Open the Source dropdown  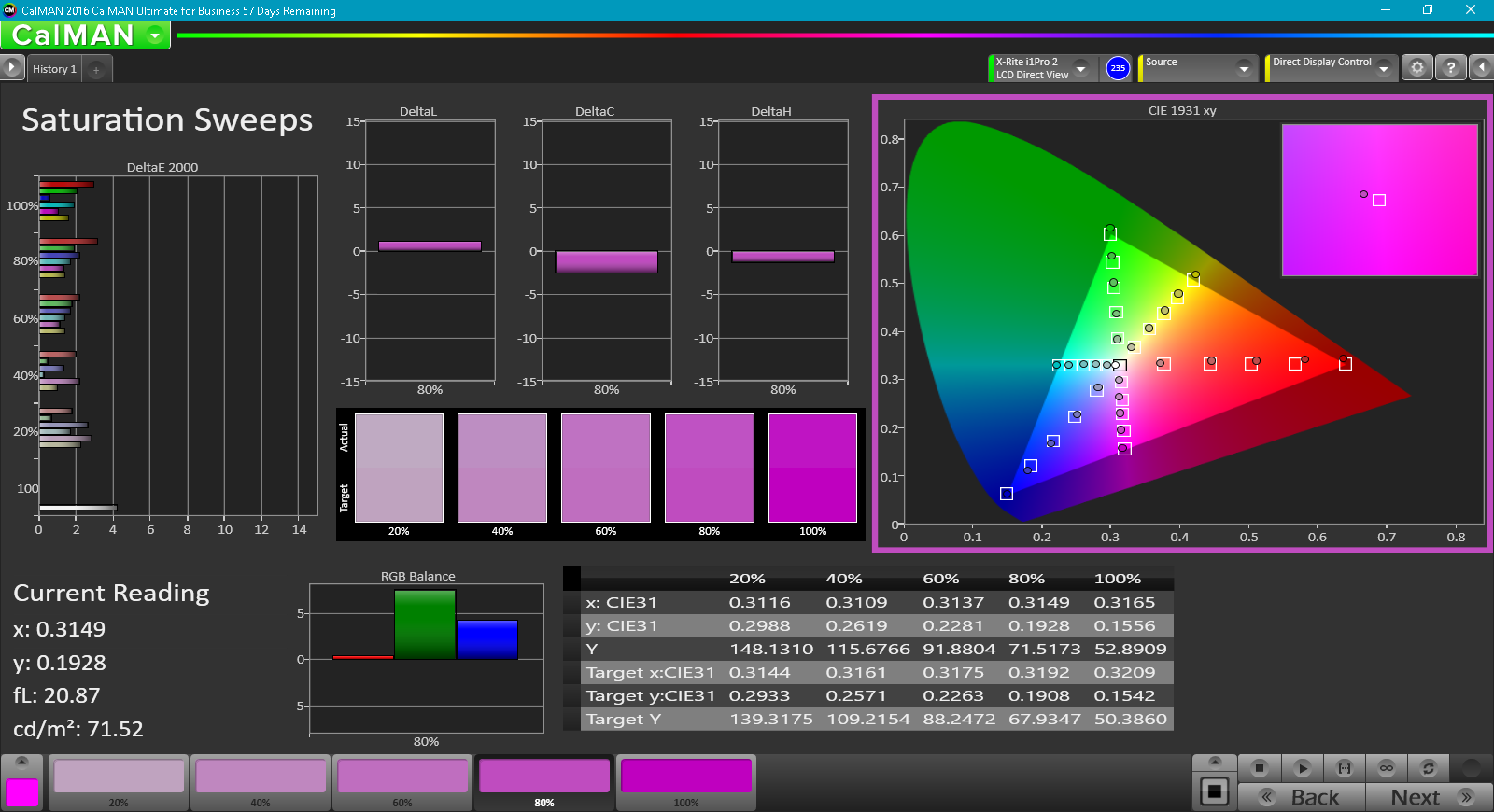1243,68
